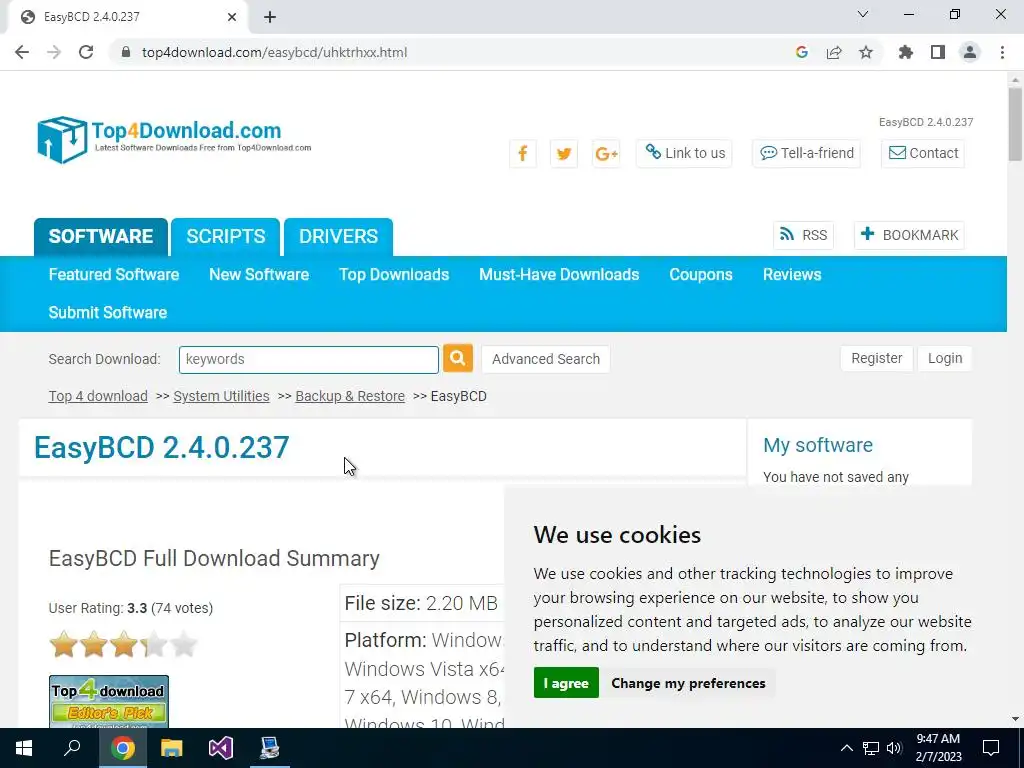The image size is (1024, 768).
Task: Open the RSS feed button
Action: [x=803, y=235]
